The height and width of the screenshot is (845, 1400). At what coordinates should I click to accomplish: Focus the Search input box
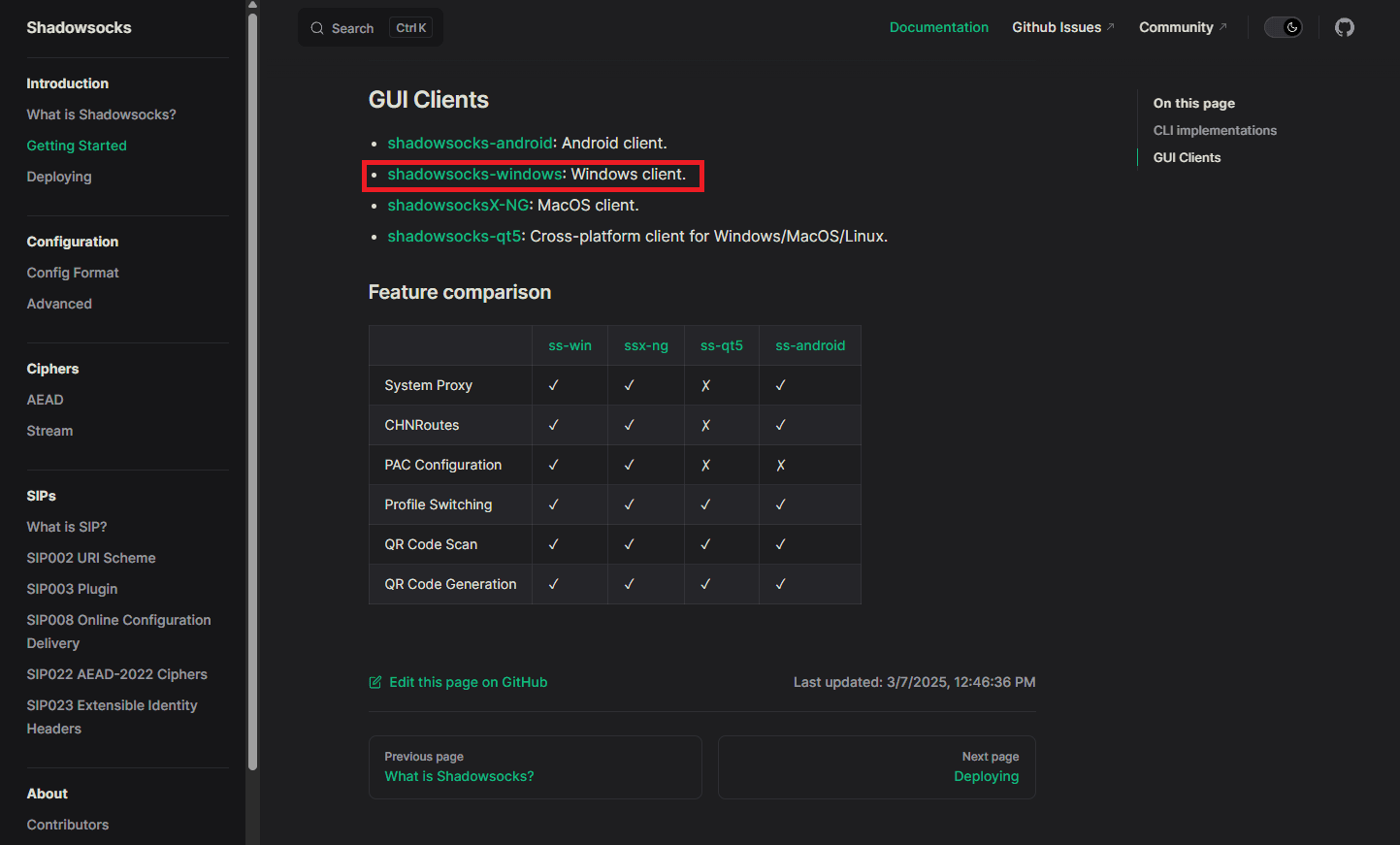pos(353,28)
